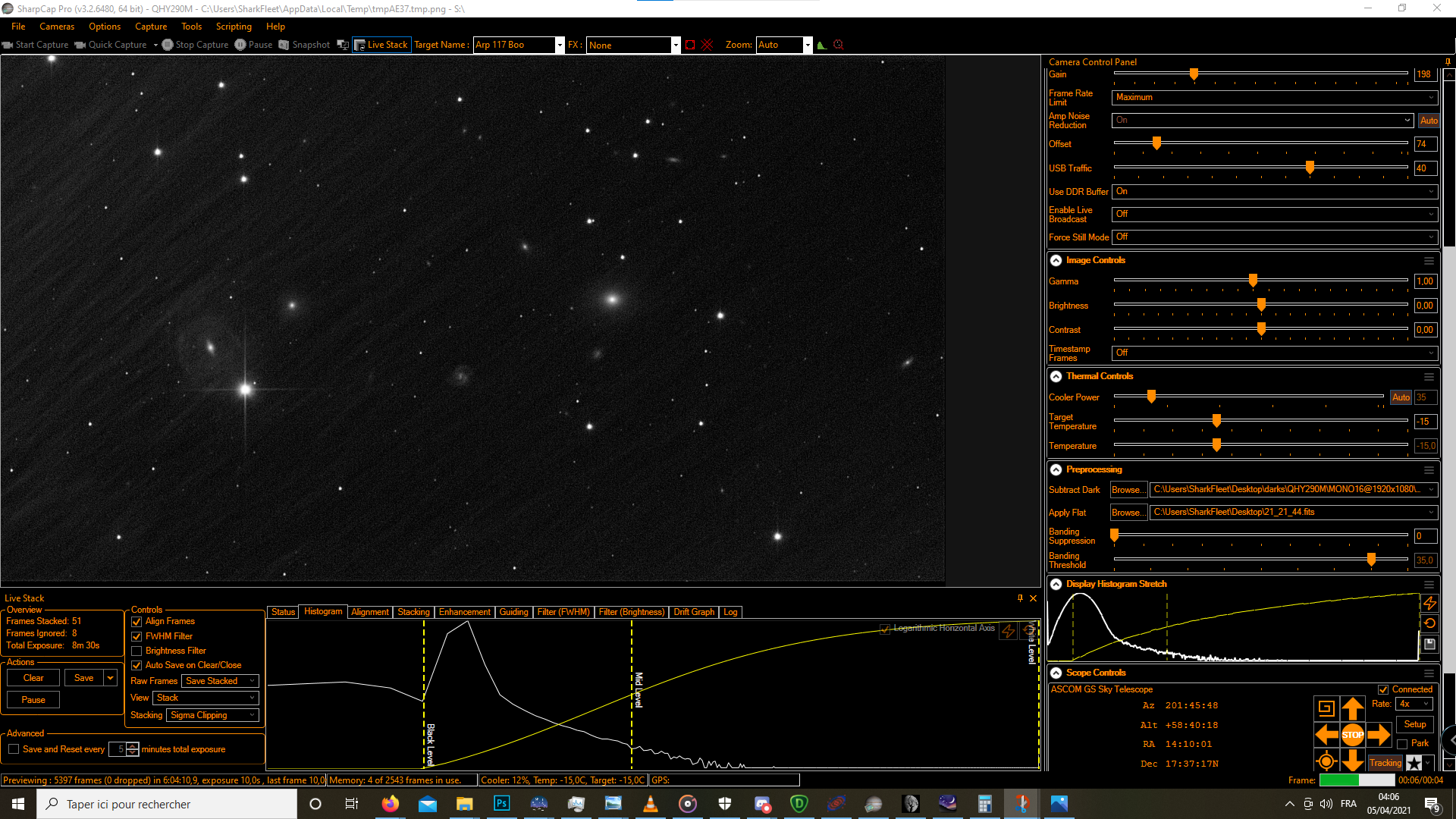Viewport: 1456px width, 819px height.
Task: Open the Zoom dropdown
Action: pos(808,45)
